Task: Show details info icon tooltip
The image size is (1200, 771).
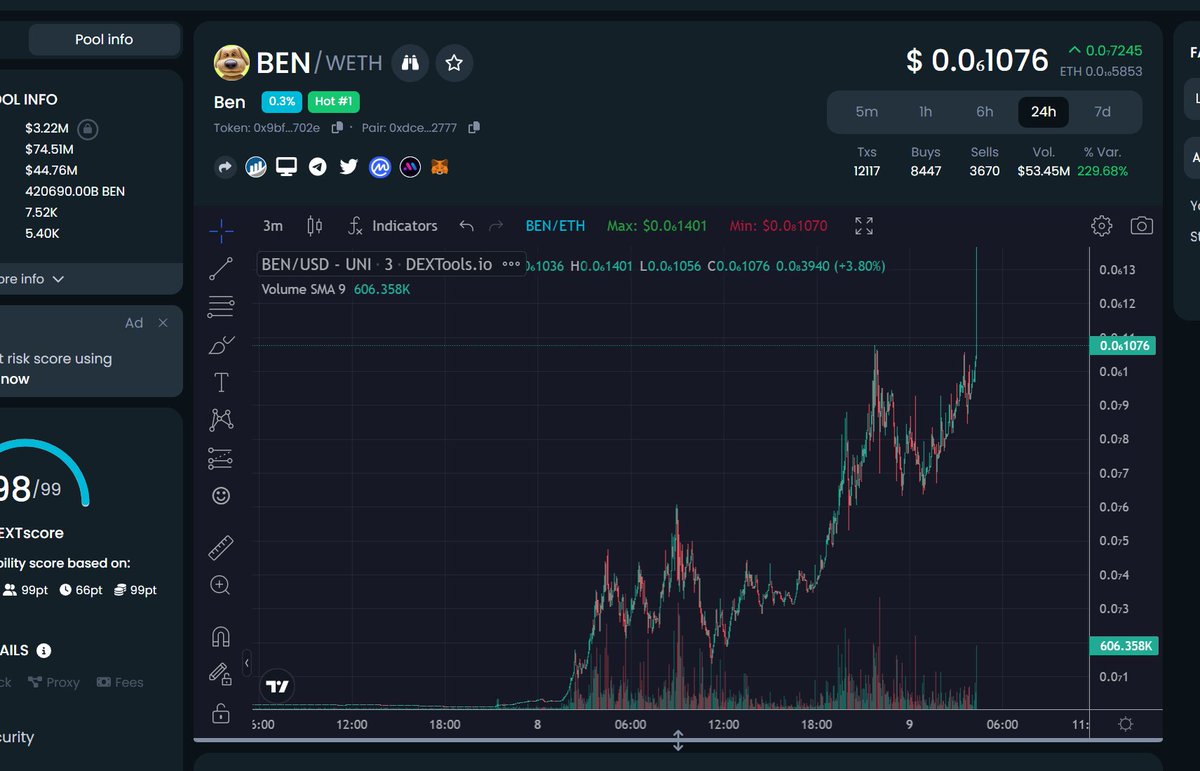Action: tap(44, 651)
